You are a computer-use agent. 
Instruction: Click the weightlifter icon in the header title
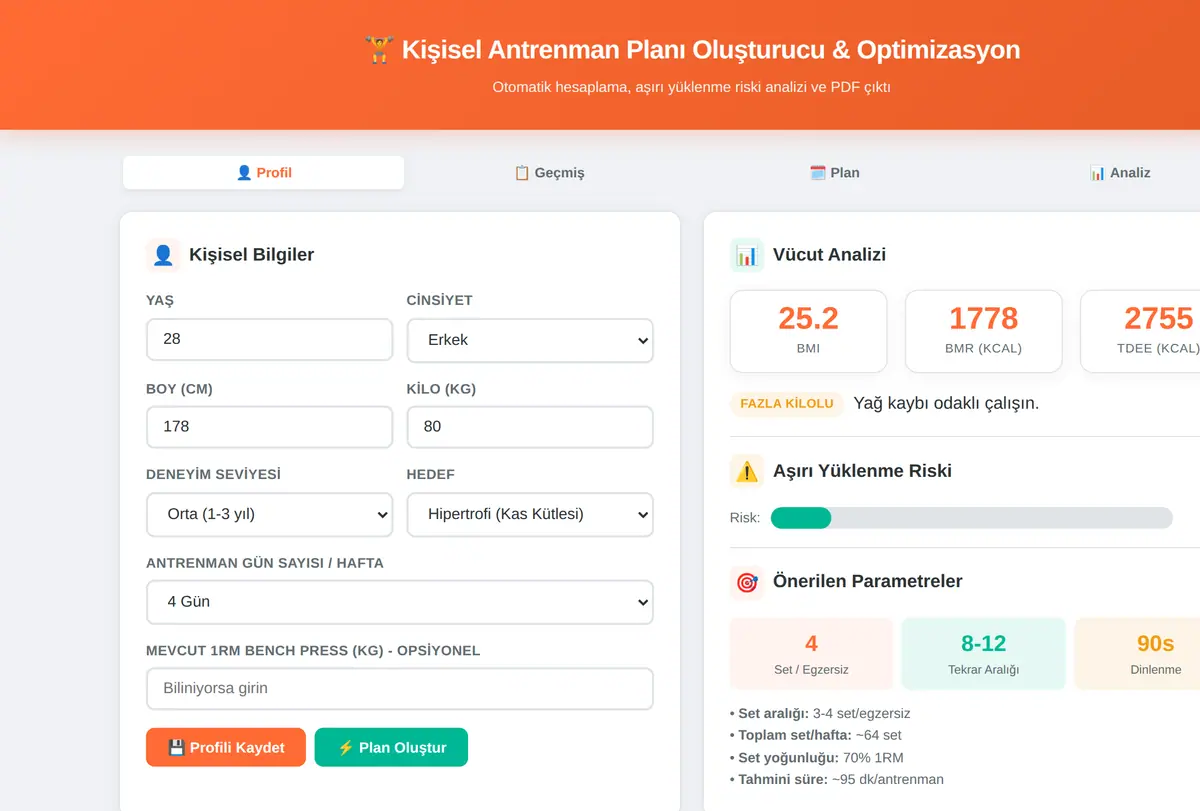pos(379,50)
